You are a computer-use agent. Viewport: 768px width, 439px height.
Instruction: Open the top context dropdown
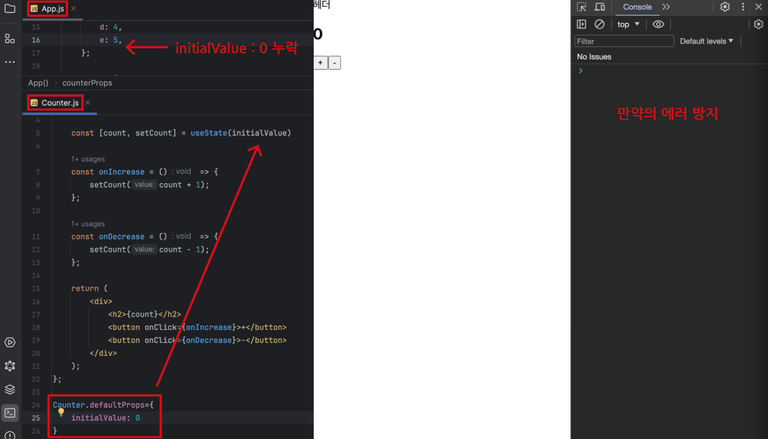[628, 24]
